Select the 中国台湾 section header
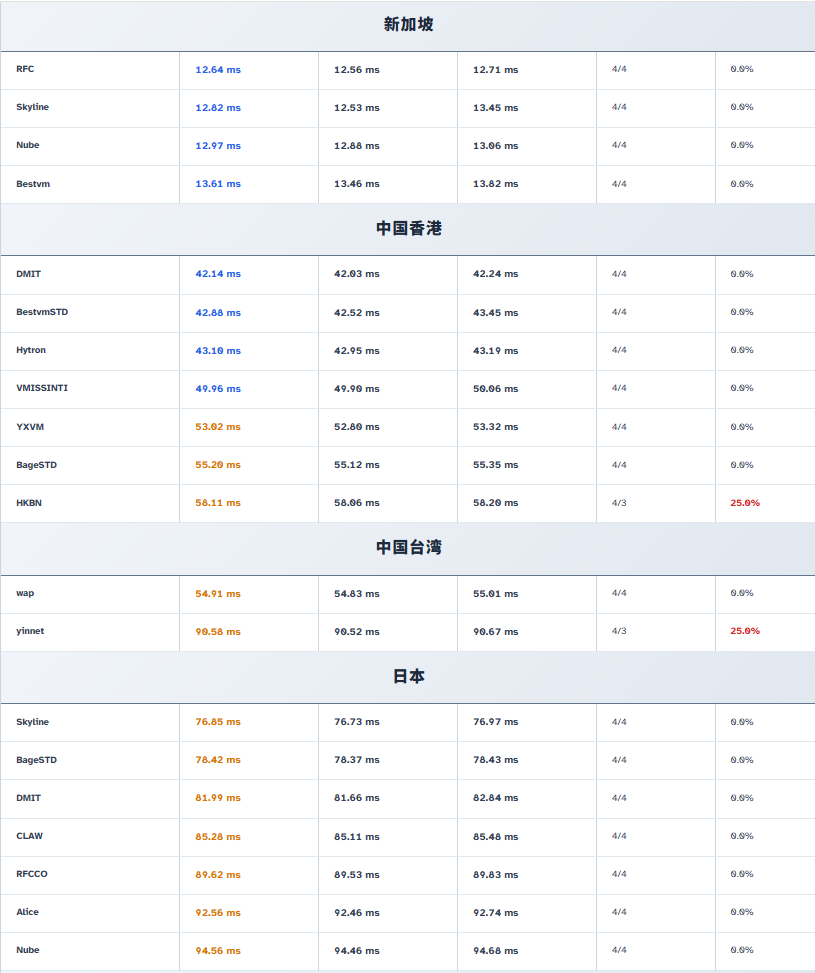The image size is (815, 973). pyautogui.click(x=408, y=548)
